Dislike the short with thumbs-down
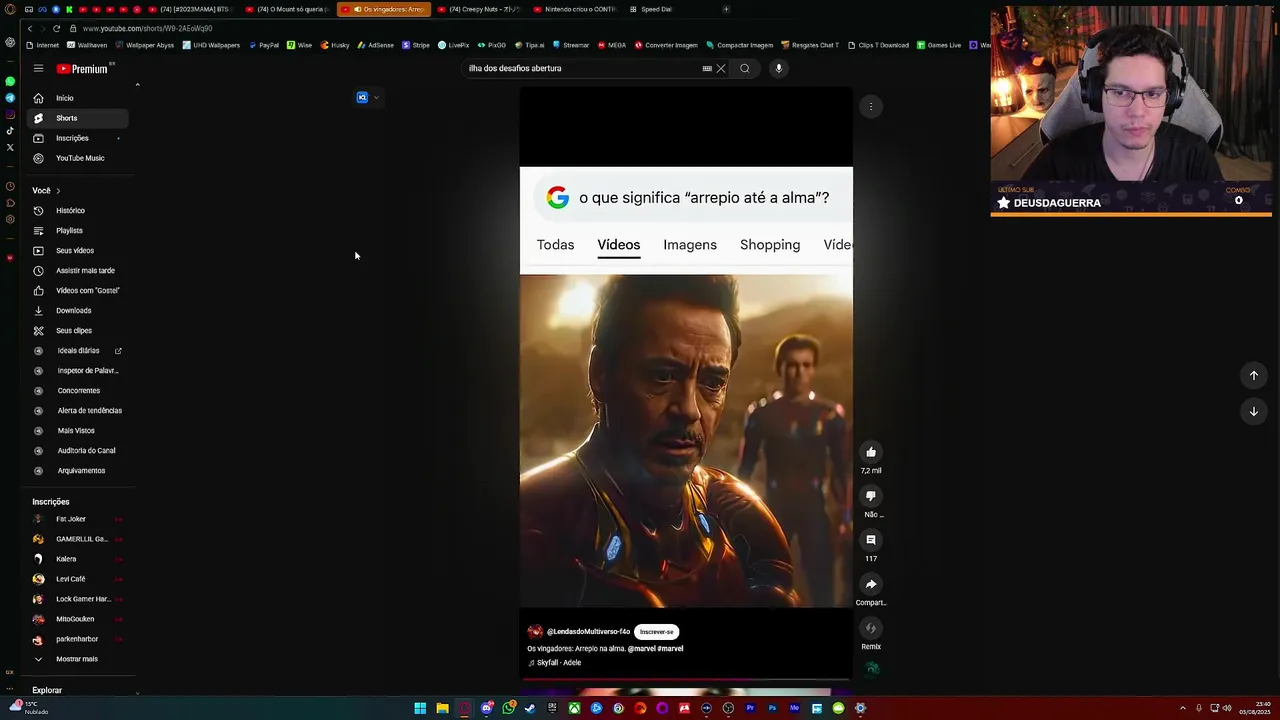The image size is (1280, 720). (x=871, y=496)
